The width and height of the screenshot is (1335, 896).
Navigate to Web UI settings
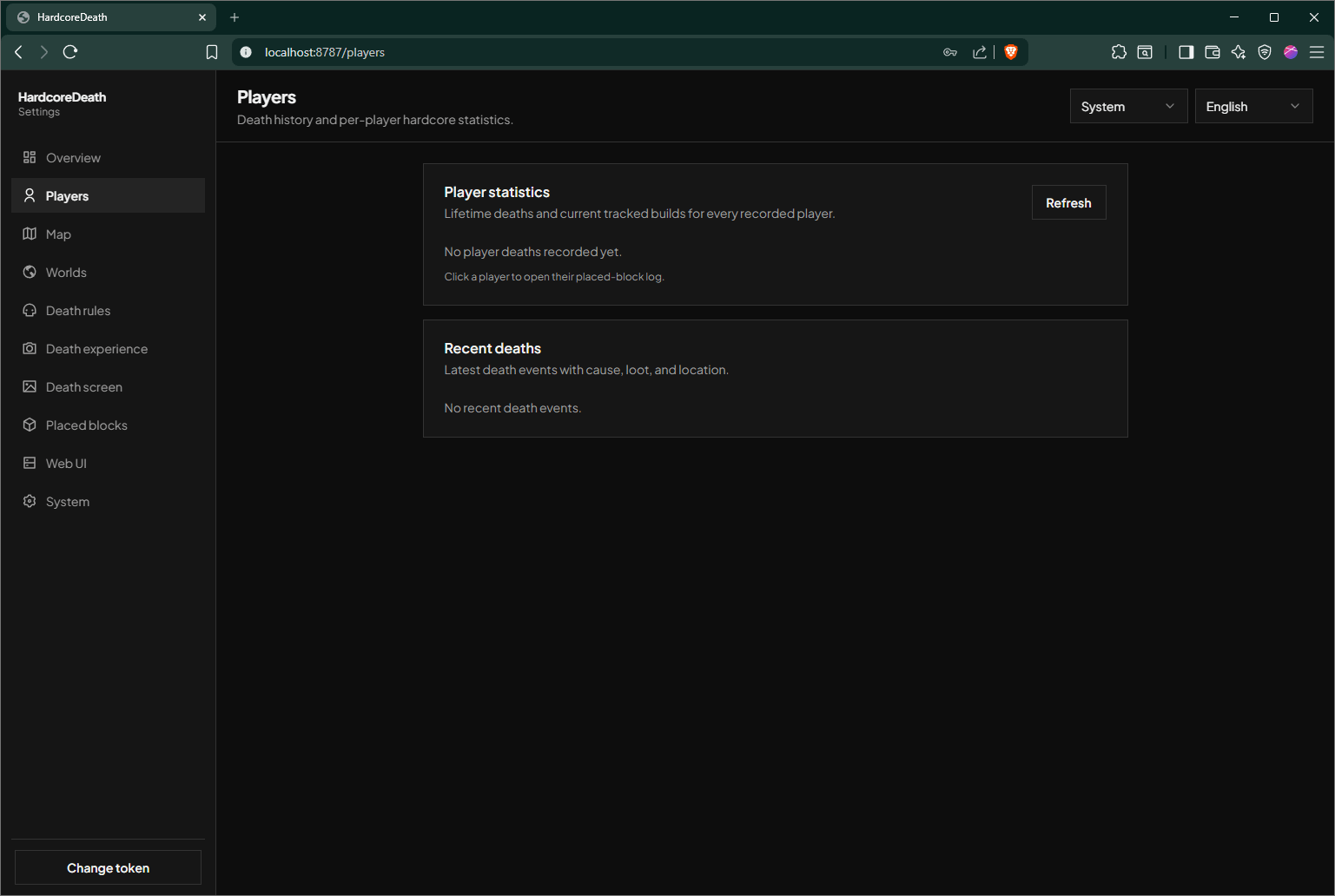tap(108, 463)
